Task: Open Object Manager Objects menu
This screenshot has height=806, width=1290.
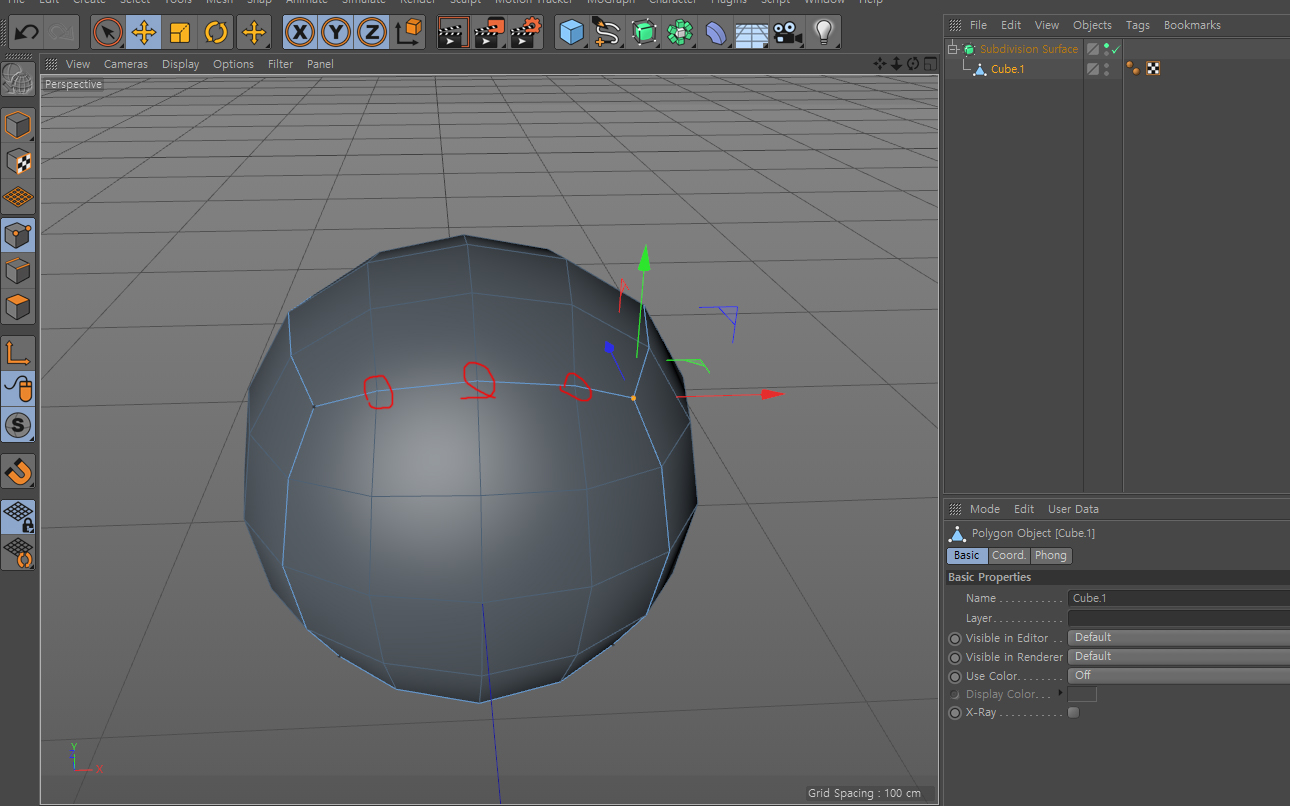Action: click(x=1092, y=25)
